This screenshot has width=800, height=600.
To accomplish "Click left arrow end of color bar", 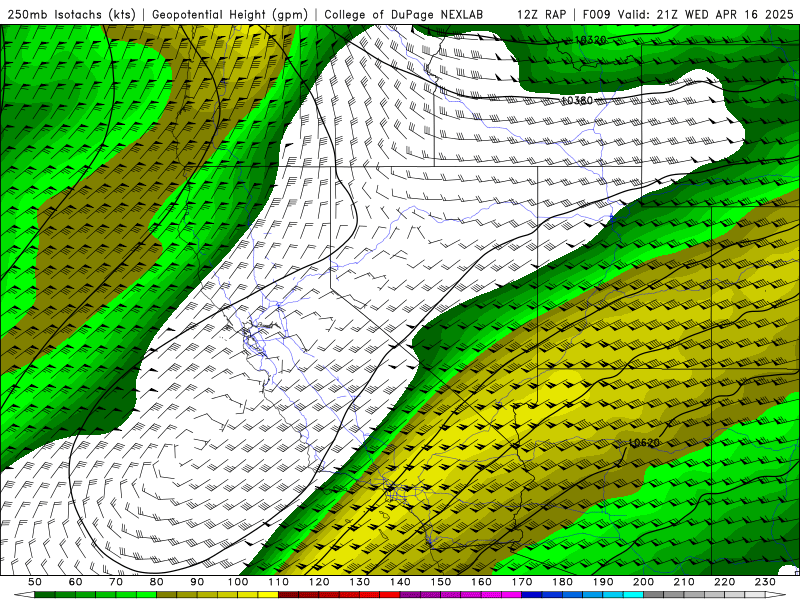I will tap(24, 595).
